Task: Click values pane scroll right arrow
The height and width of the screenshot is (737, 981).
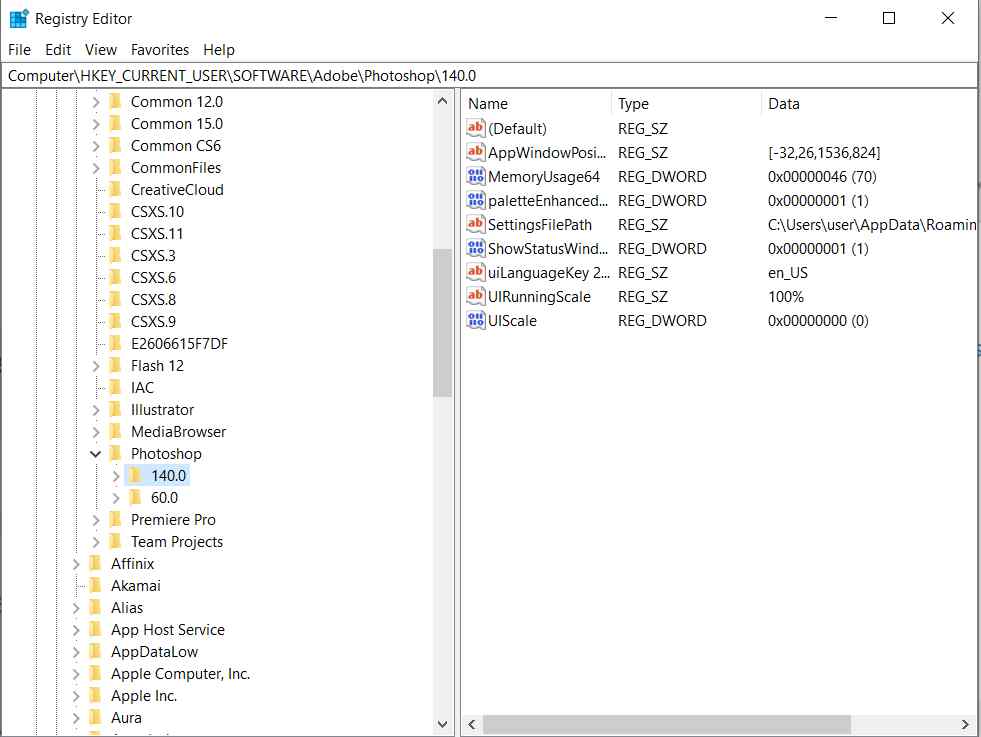Action: (965, 724)
